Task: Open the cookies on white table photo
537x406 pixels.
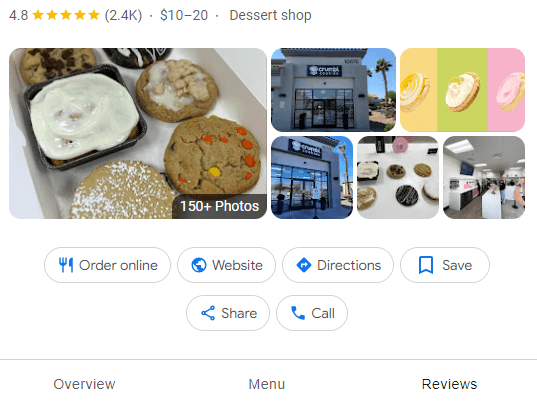Action: pos(398,177)
